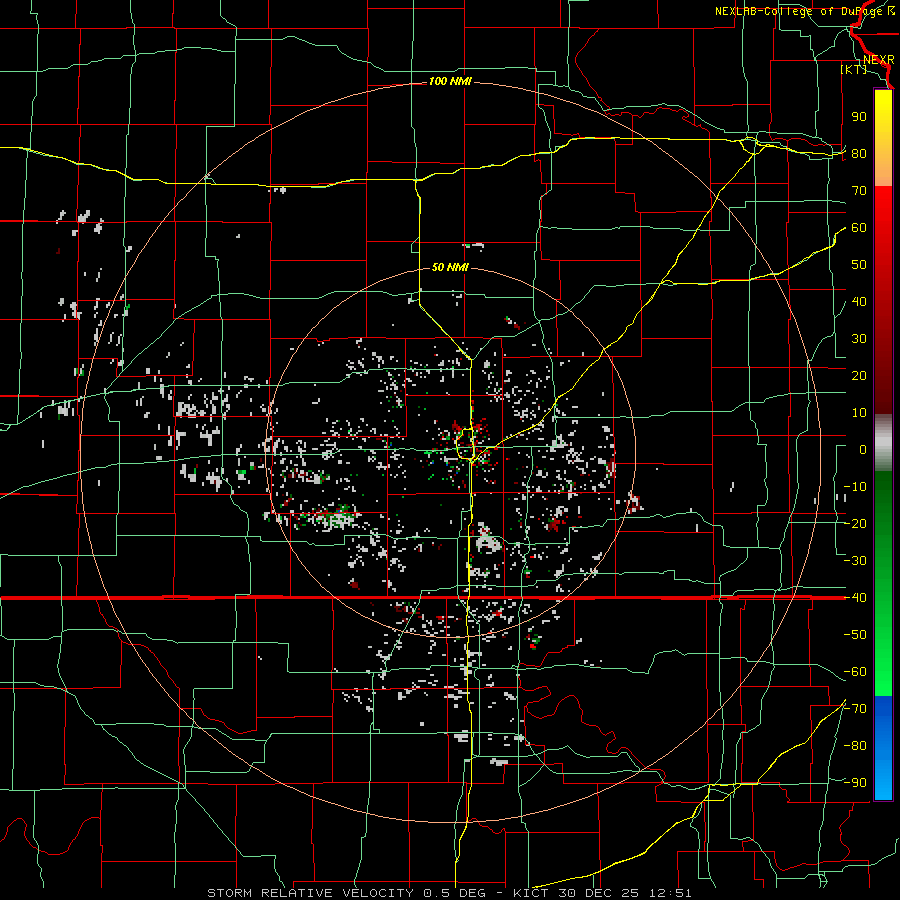Click the -70 scale value
900x900 pixels.
855,709
